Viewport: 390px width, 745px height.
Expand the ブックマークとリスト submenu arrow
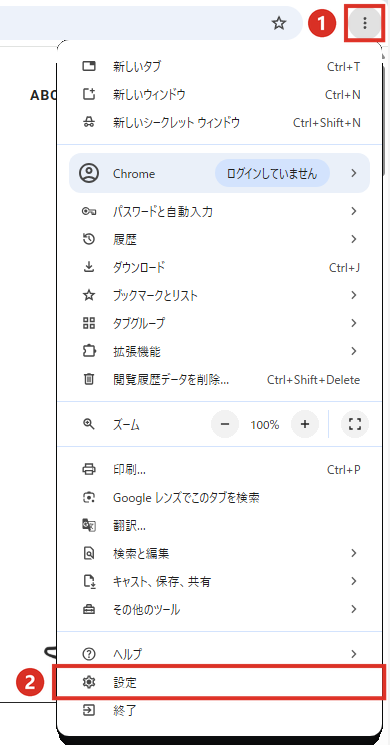(353, 296)
